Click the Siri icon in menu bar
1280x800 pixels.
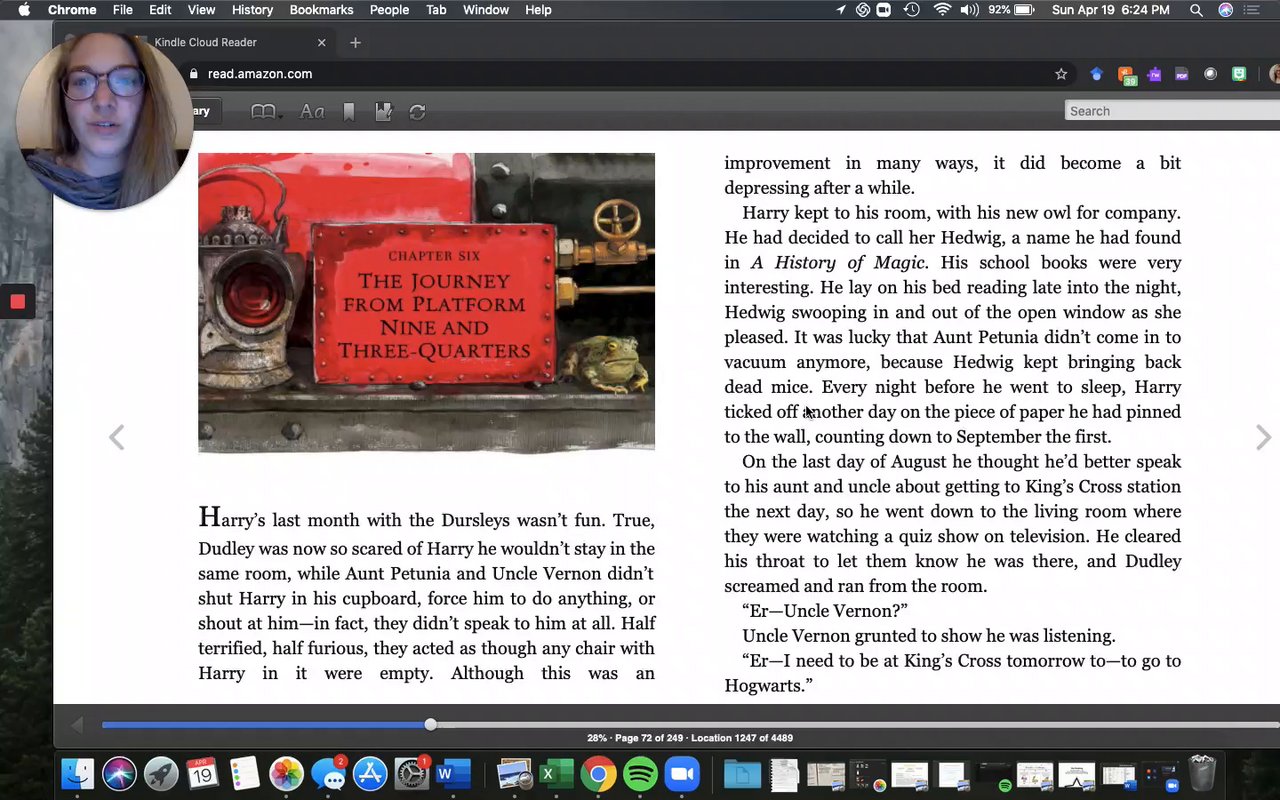[1225, 10]
